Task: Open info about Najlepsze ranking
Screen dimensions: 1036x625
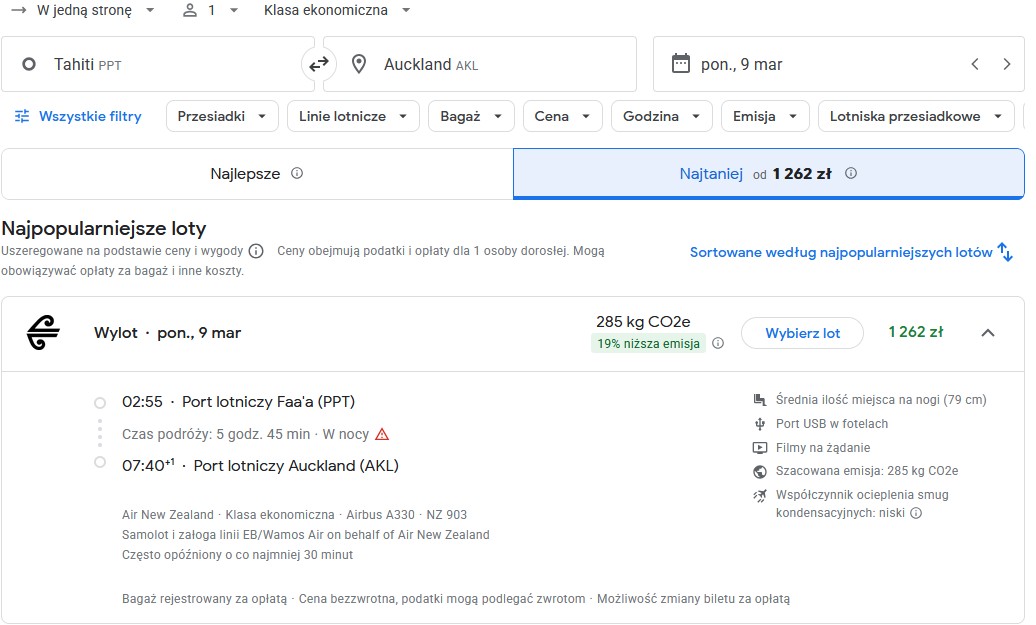Action: 297,173
